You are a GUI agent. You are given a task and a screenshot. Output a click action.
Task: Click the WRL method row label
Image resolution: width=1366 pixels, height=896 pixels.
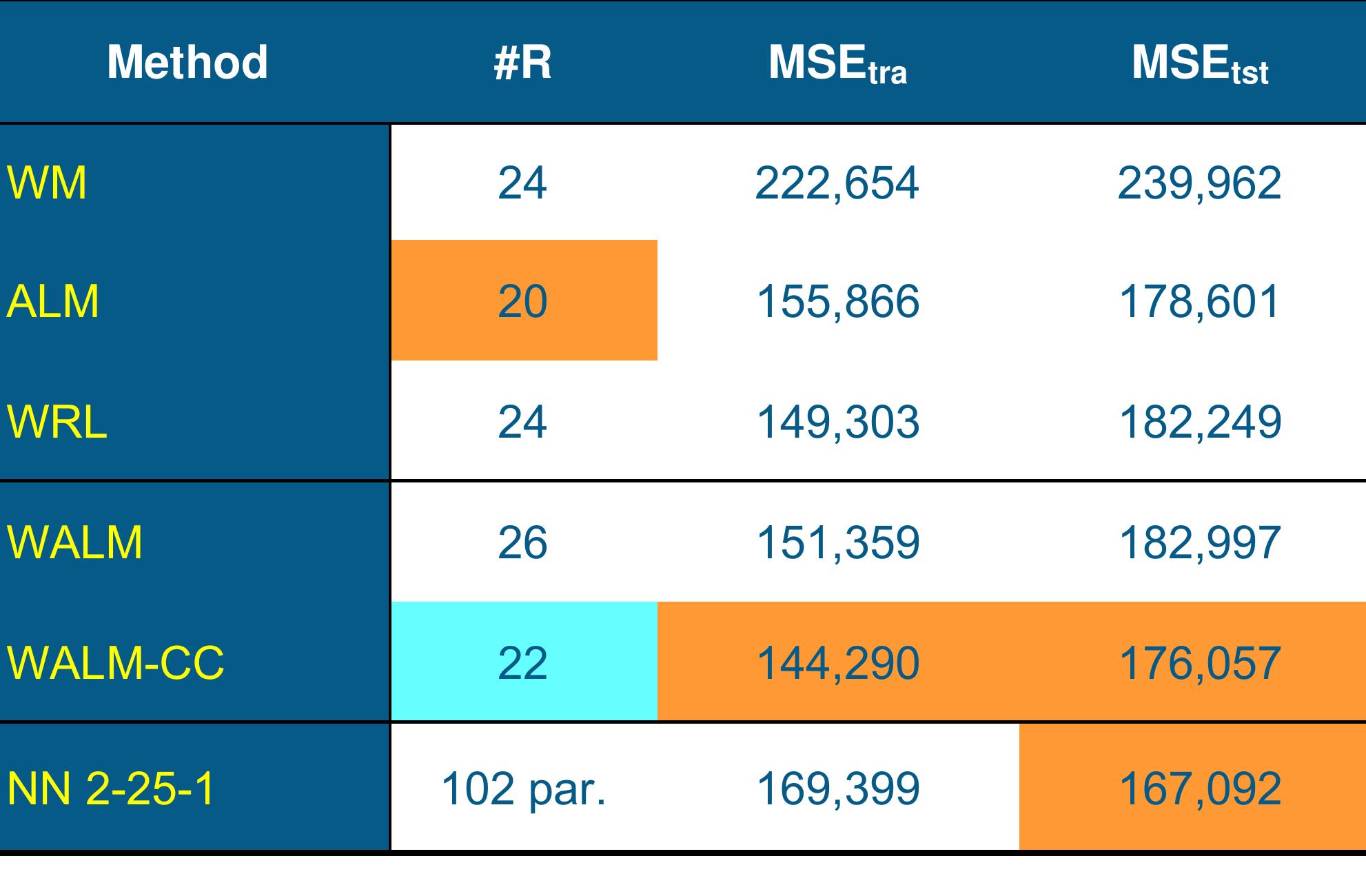coord(57,422)
